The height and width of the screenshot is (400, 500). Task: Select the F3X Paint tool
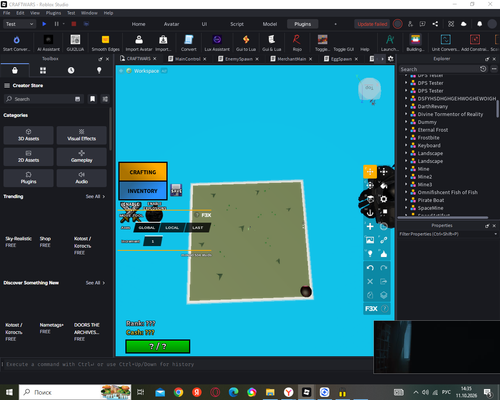click(x=384, y=185)
